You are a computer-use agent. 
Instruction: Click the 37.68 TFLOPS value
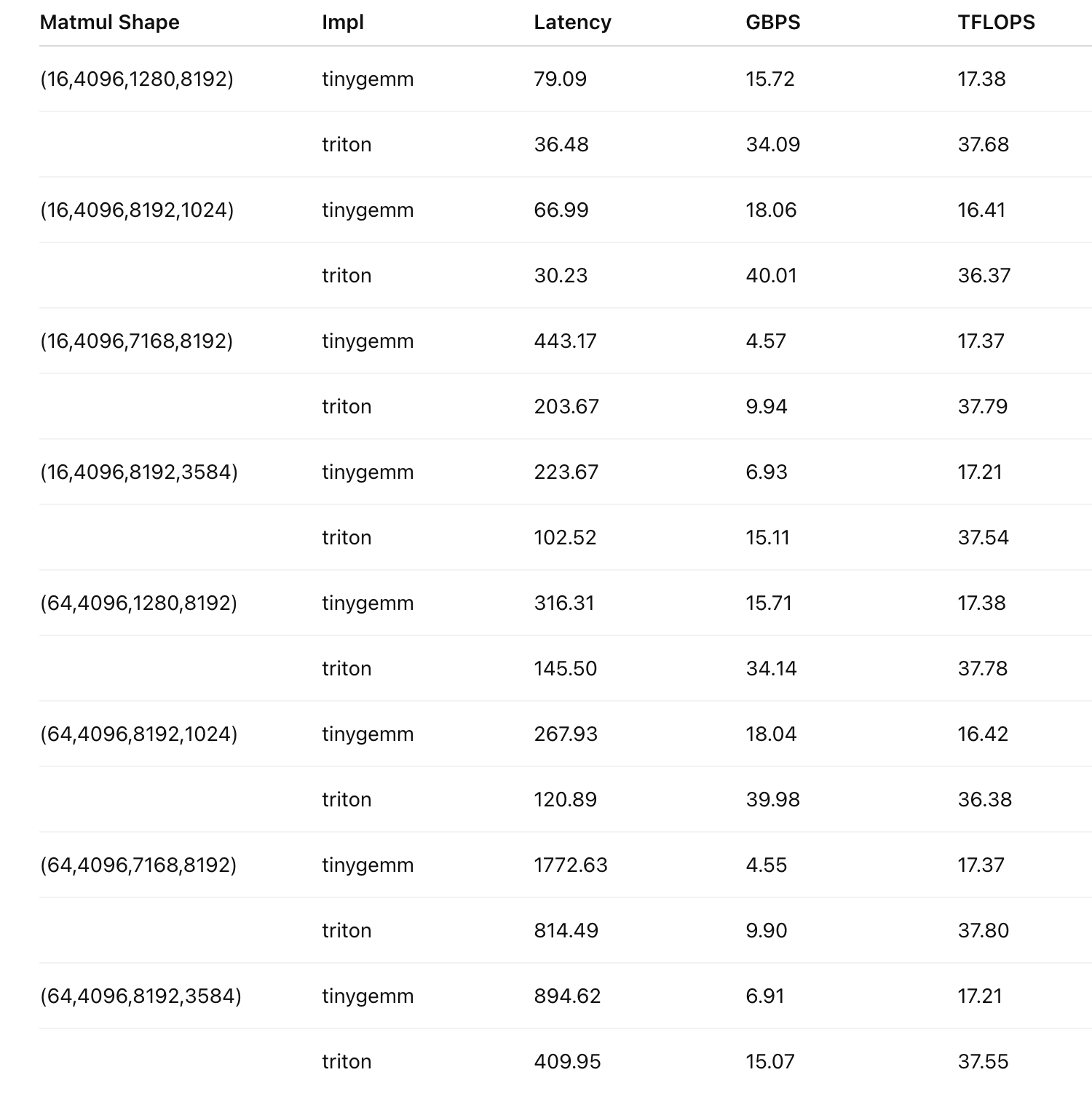tap(983, 144)
